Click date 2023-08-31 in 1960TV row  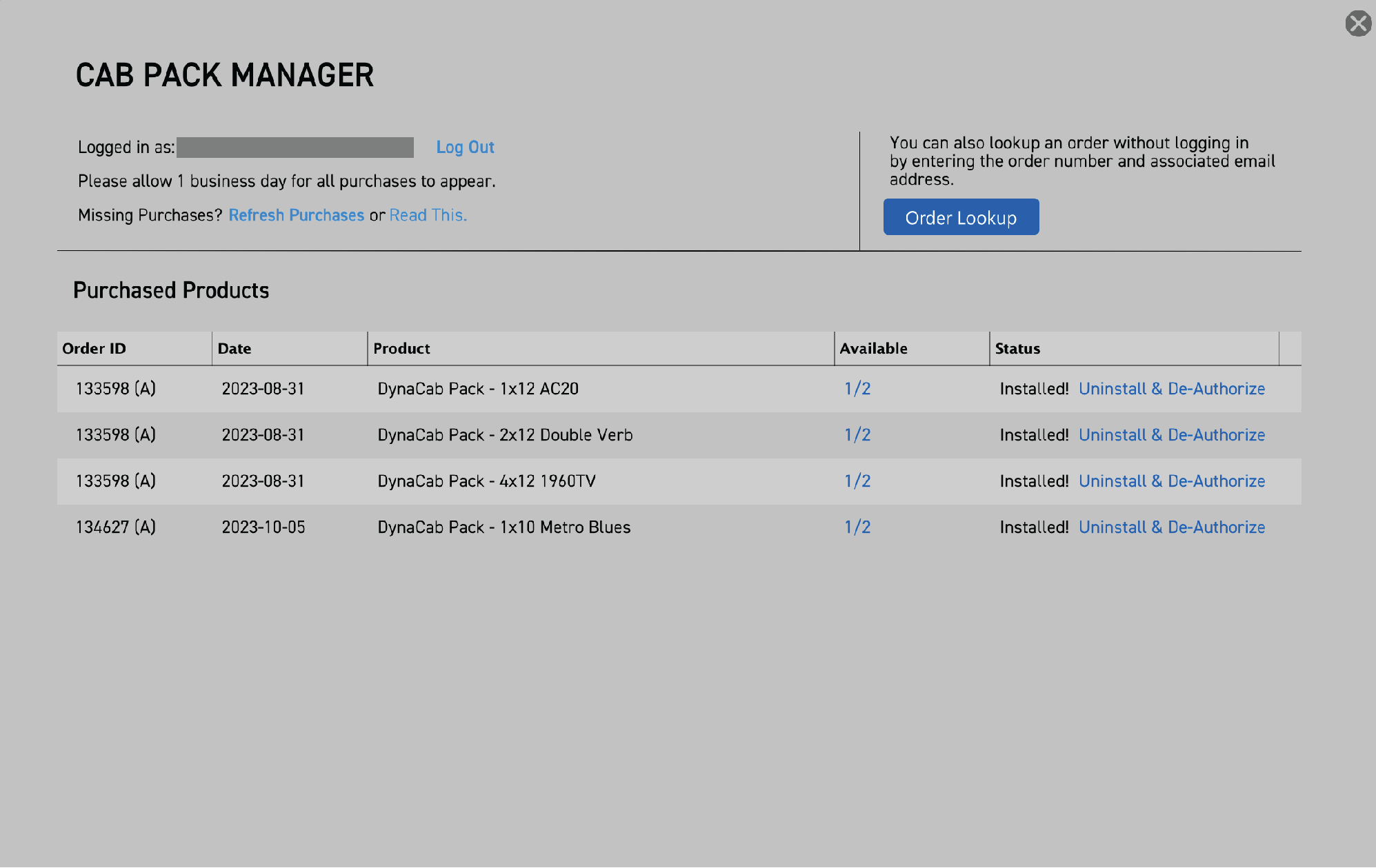(x=263, y=481)
